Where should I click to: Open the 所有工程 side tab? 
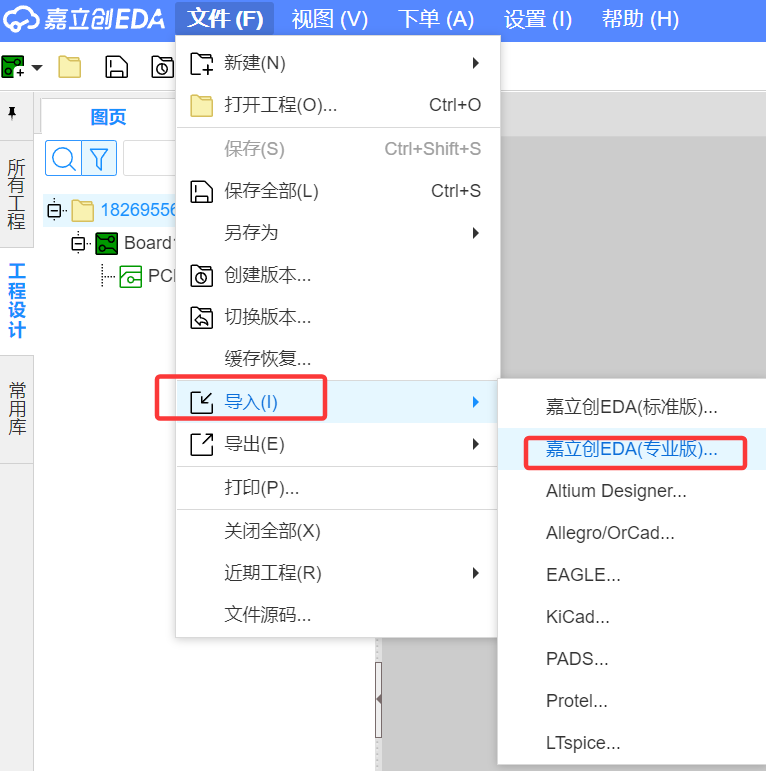(16, 194)
